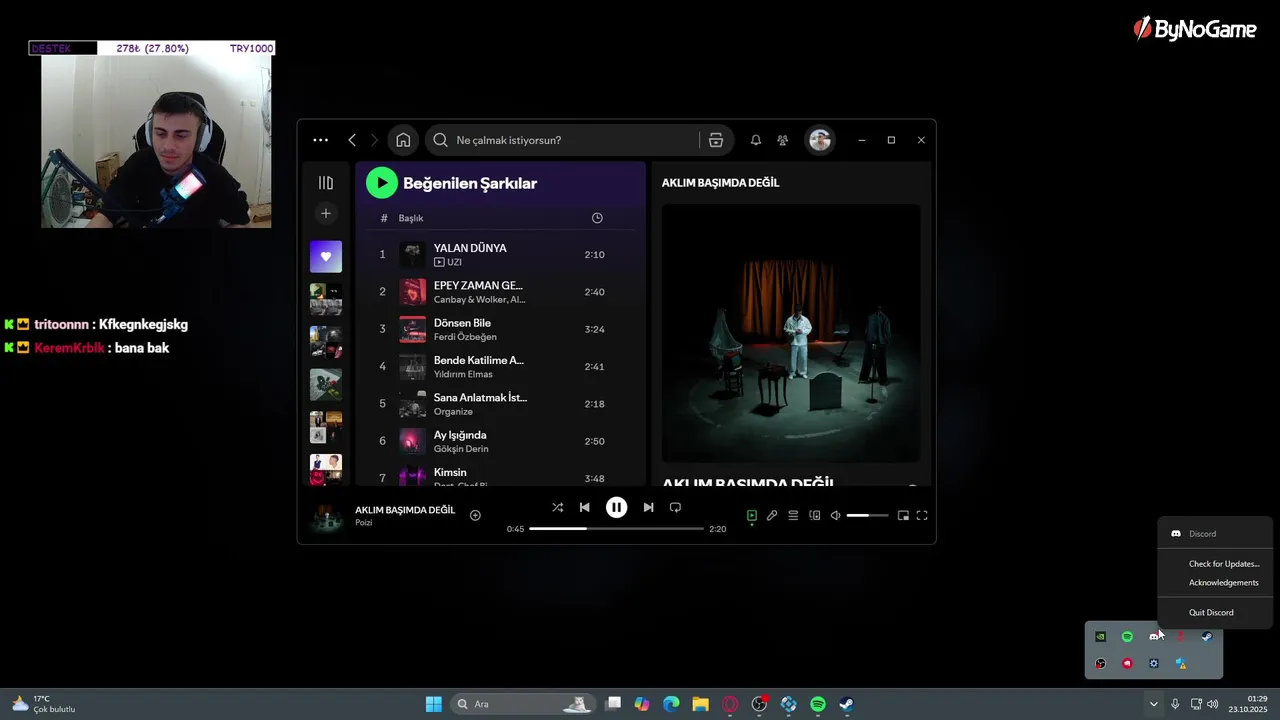This screenshot has width=1280, height=720.
Task: Open the taskbar clock and date
Action: coord(1249,704)
